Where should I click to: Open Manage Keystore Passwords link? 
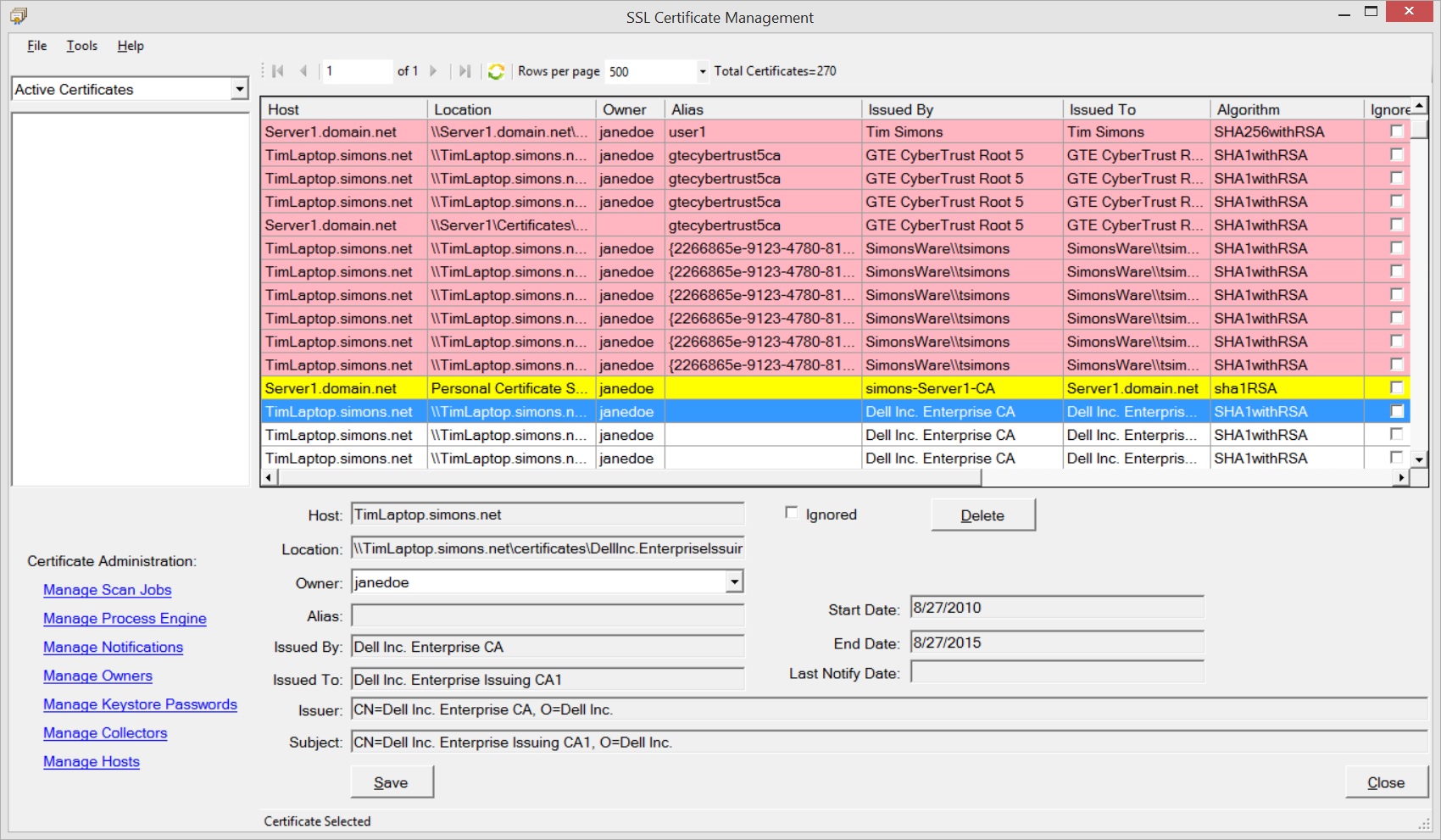coord(140,704)
